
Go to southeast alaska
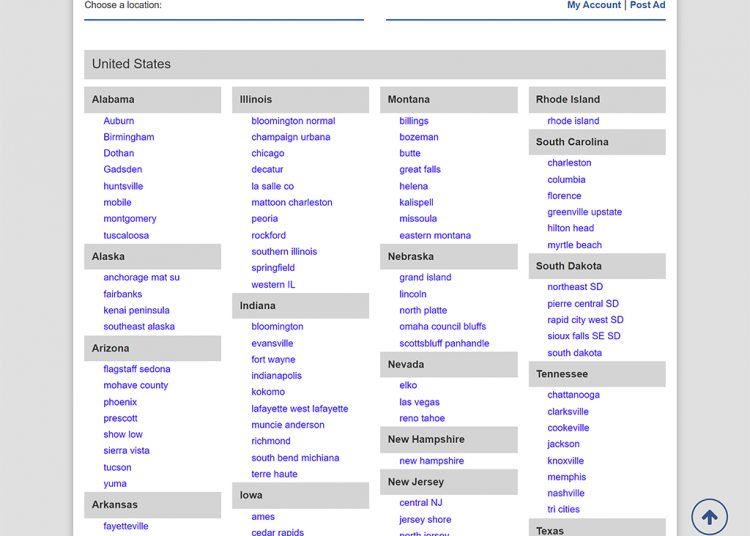[x=139, y=327]
